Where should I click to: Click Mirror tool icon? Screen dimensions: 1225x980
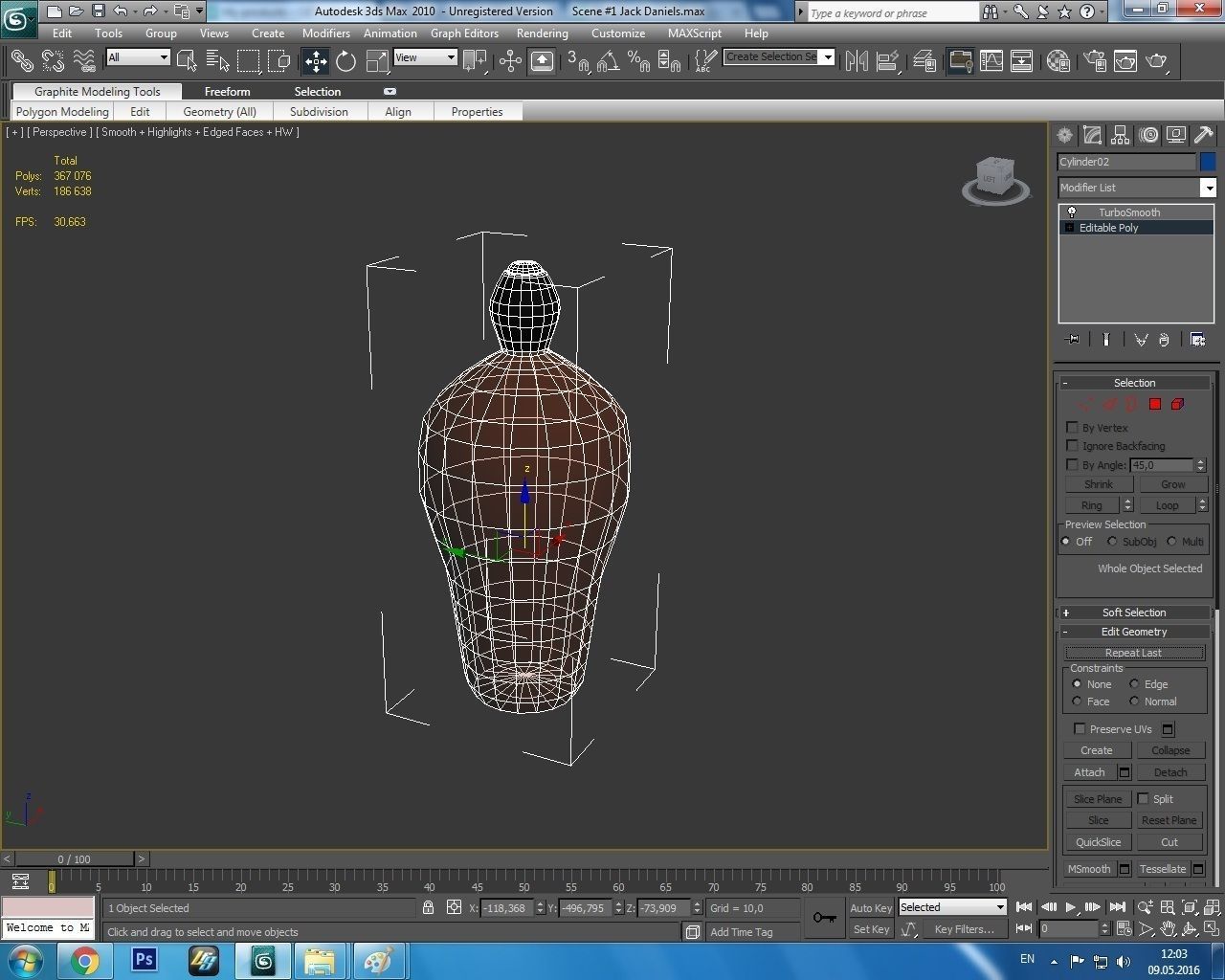[x=857, y=61]
